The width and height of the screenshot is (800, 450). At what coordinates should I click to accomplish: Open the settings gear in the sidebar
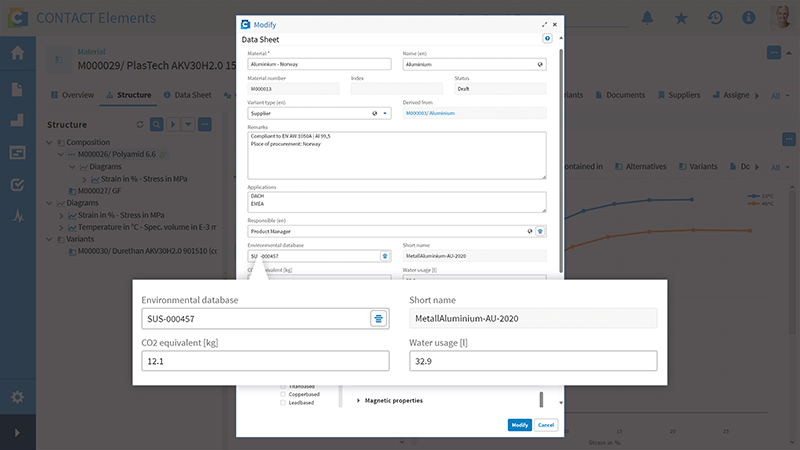coord(17,396)
